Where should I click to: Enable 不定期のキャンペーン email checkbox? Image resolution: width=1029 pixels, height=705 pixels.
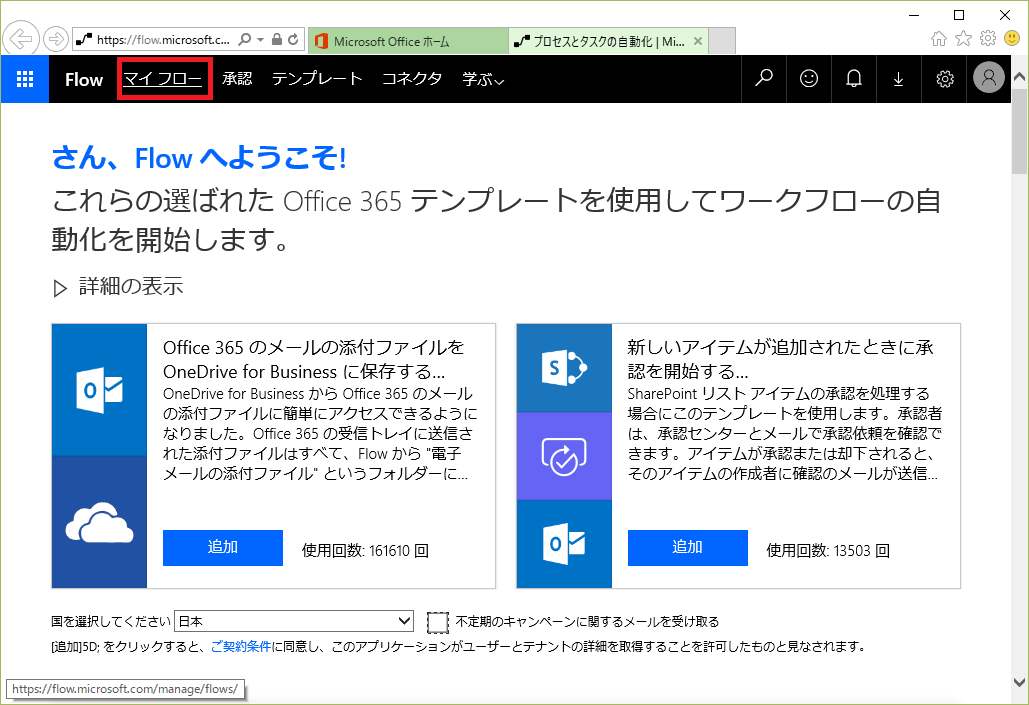437,622
